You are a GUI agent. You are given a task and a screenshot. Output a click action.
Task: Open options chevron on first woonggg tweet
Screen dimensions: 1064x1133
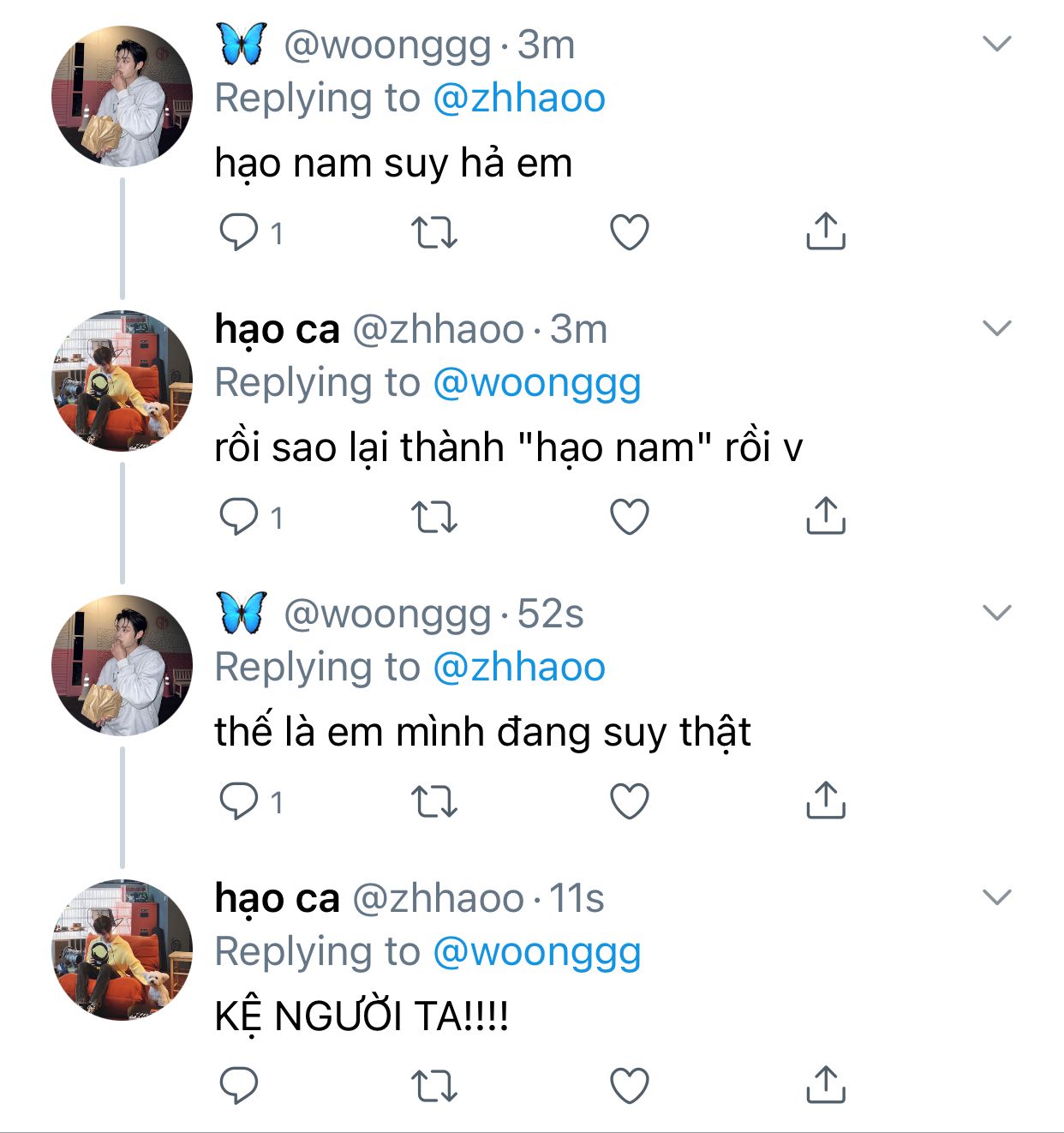tap(997, 44)
